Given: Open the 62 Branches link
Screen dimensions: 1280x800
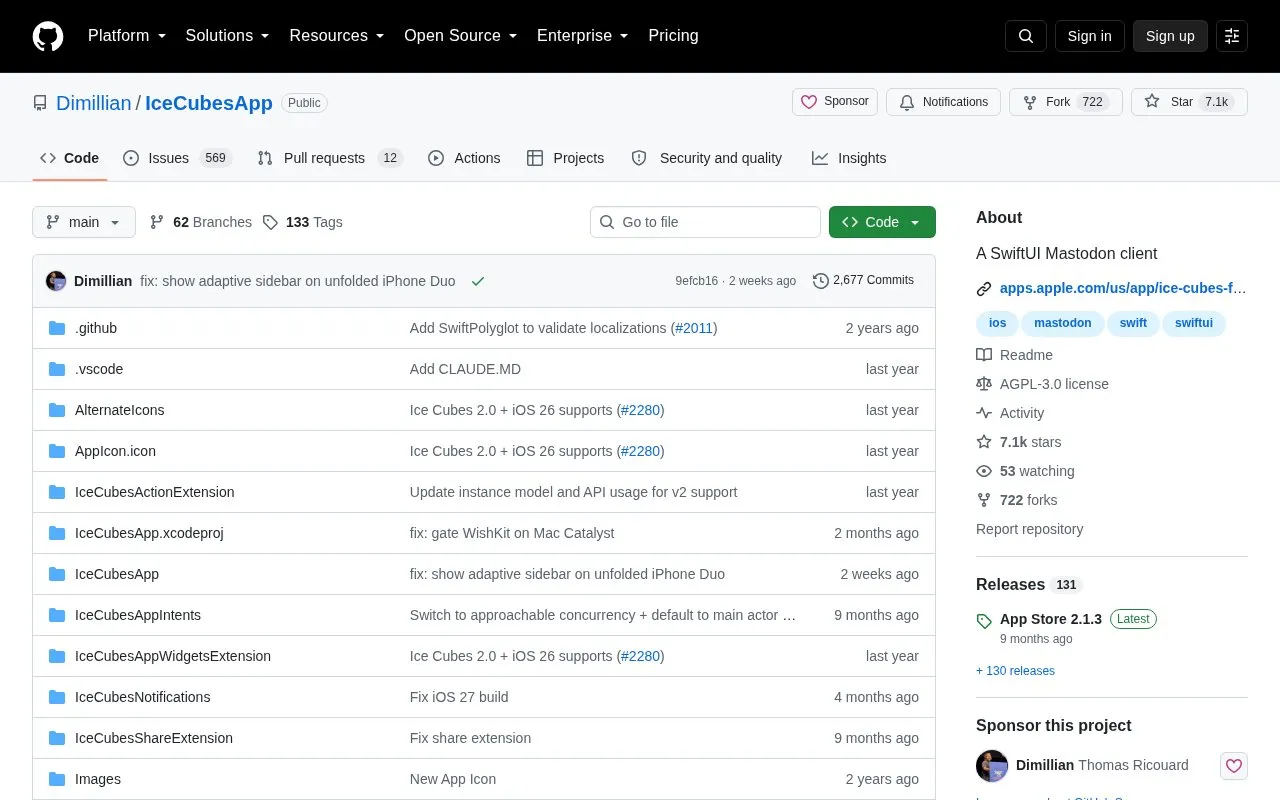Looking at the screenshot, I should [200, 222].
